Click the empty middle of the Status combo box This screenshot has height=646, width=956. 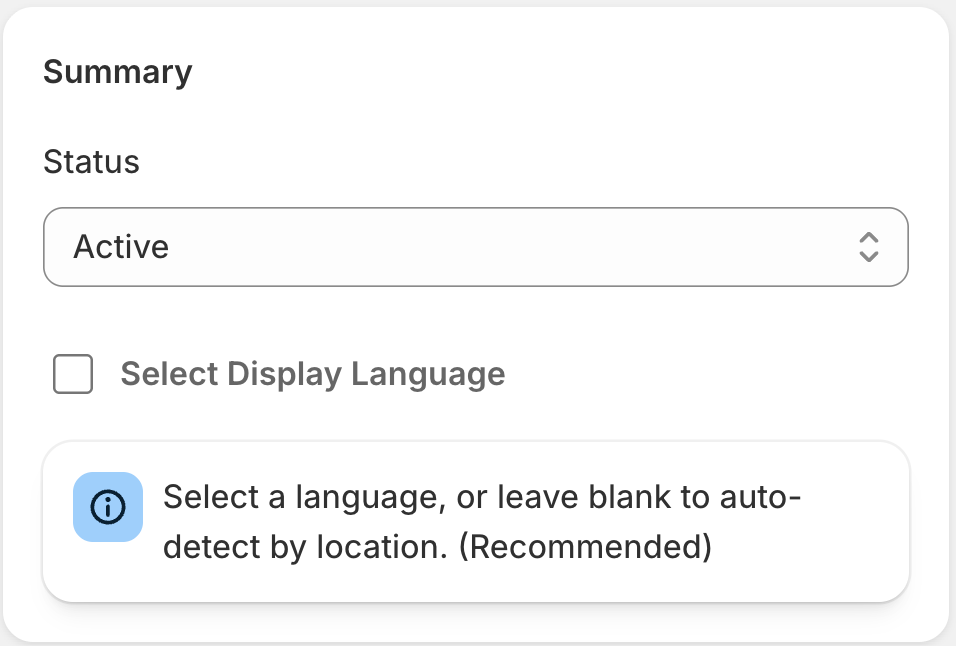click(500, 247)
